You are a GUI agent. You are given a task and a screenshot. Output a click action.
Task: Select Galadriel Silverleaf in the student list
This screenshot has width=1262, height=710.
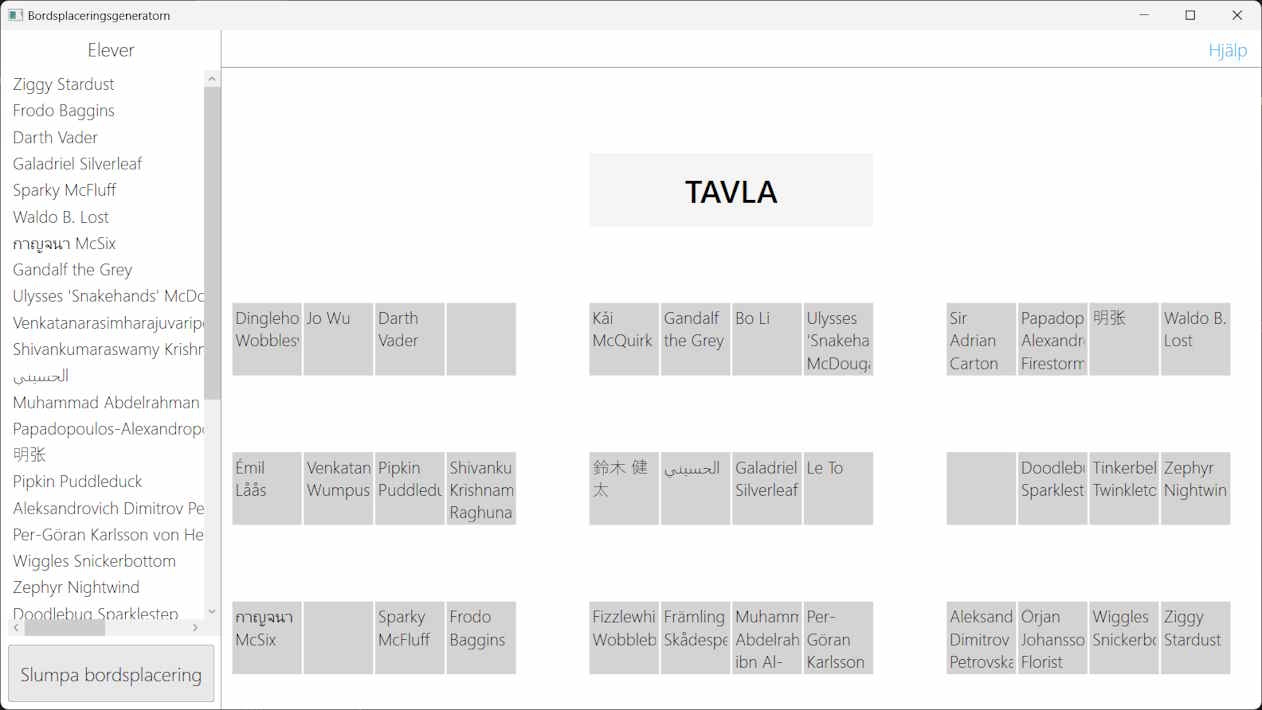point(78,164)
